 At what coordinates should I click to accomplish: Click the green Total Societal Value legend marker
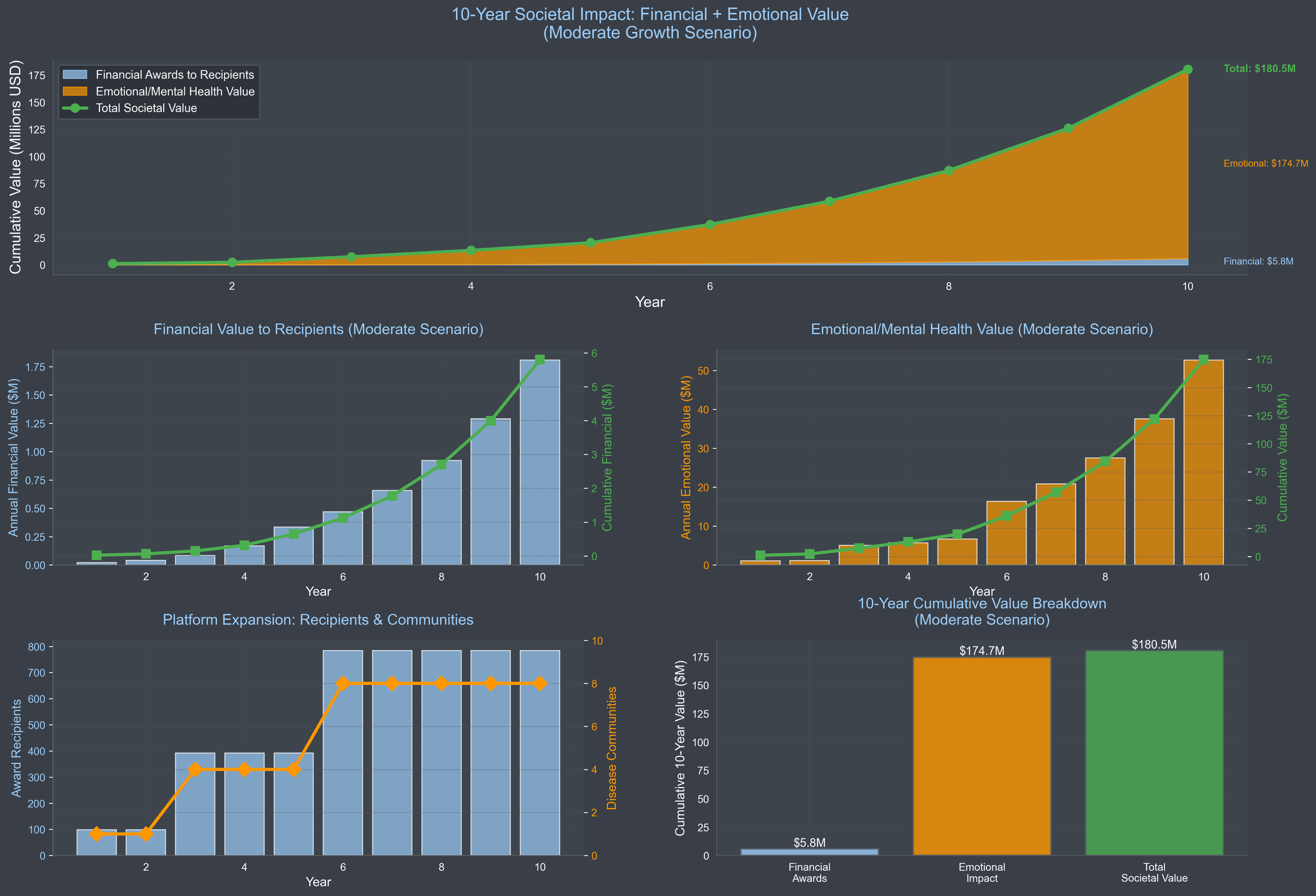[75, 108]
